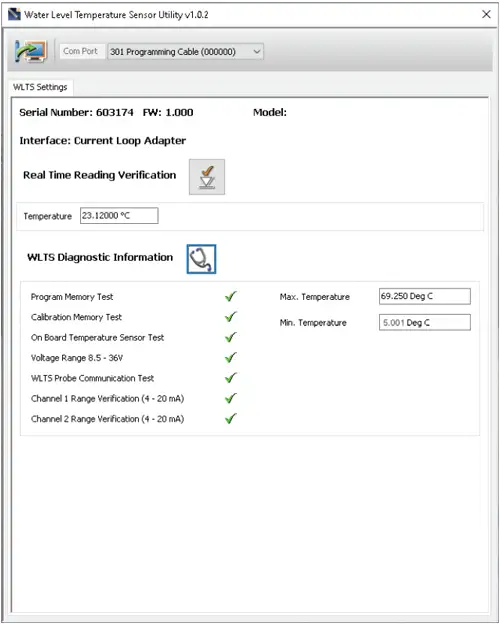The height and width of the screenshot is (624, 500).
Task: Click the Max. Temperature value field
Action: [x=425, y=296]
